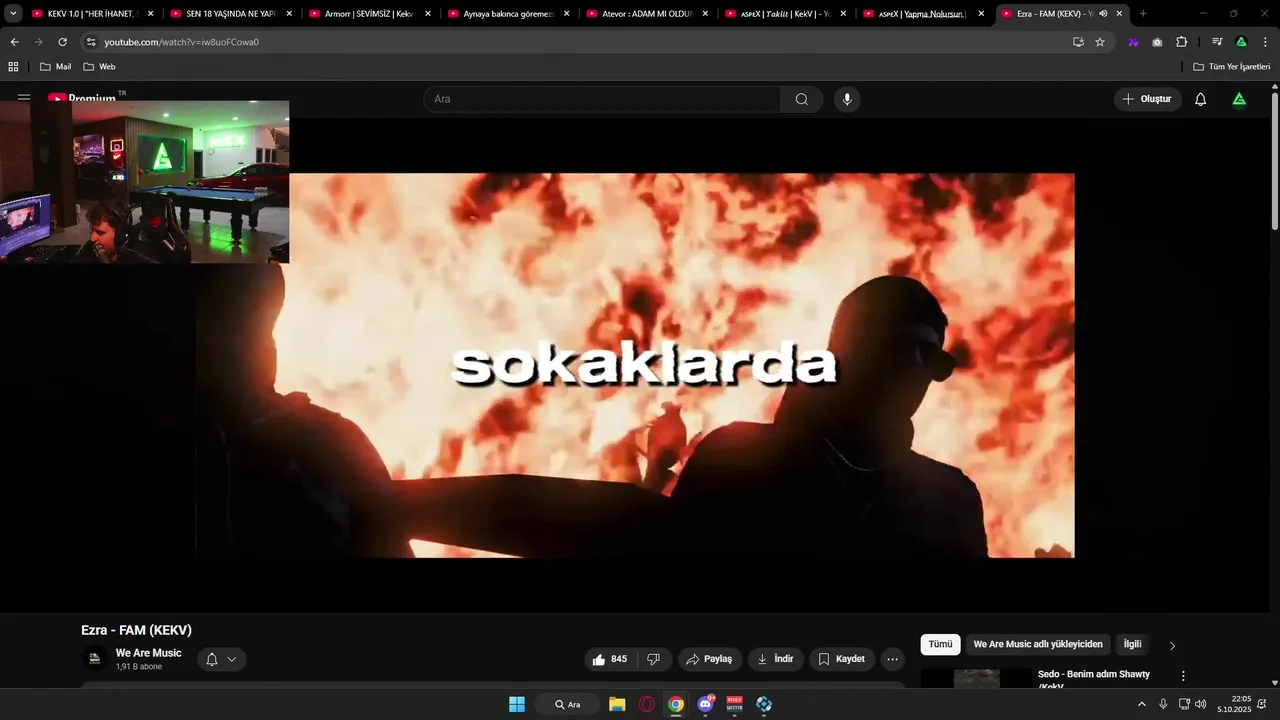
Task: Open the Sedo video thumbnail in sidebar
Action: pos(976,679)
